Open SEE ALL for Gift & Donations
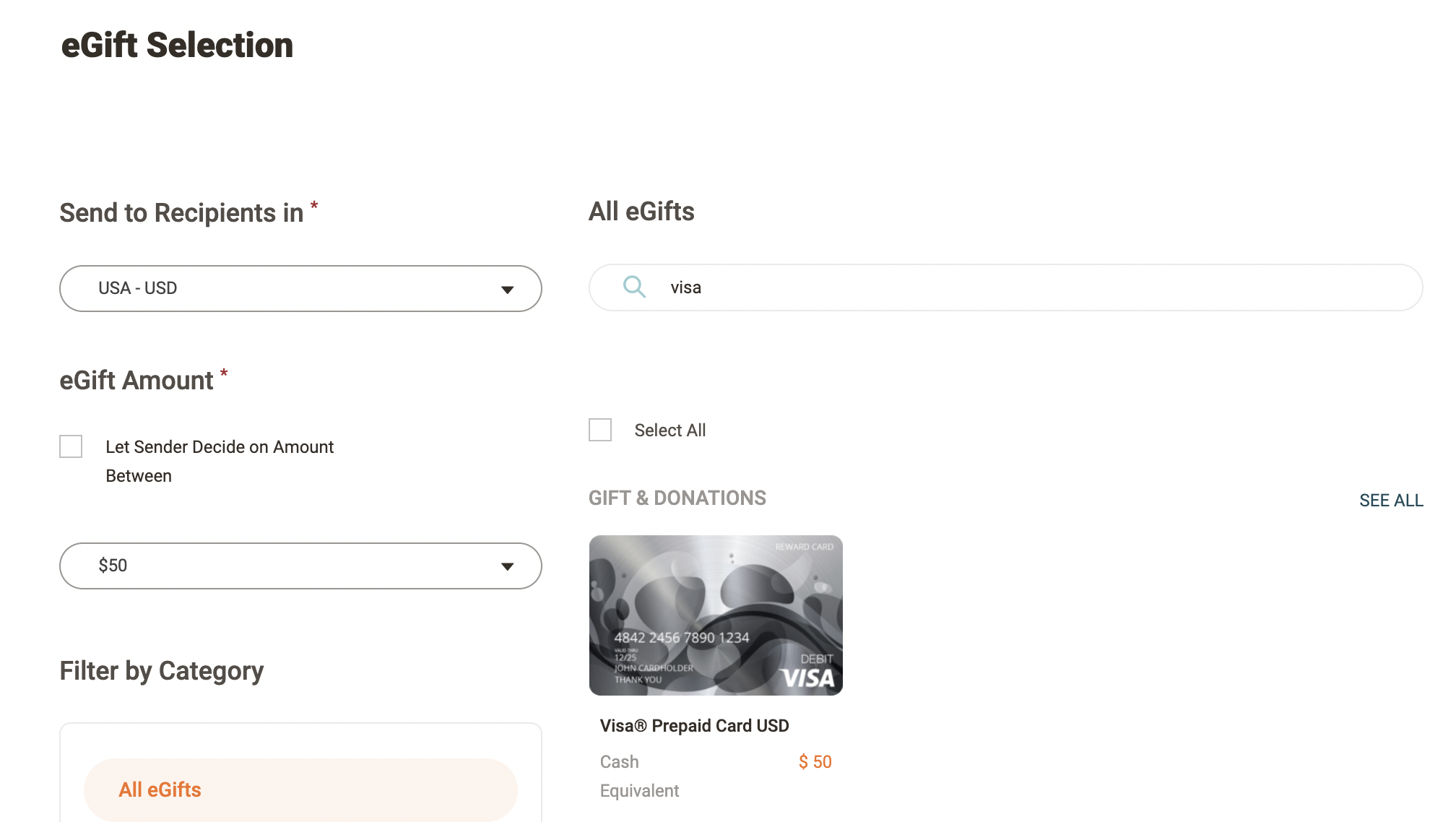Image resolution: width=1456 pixels, height=822 pixels. 1390,500
